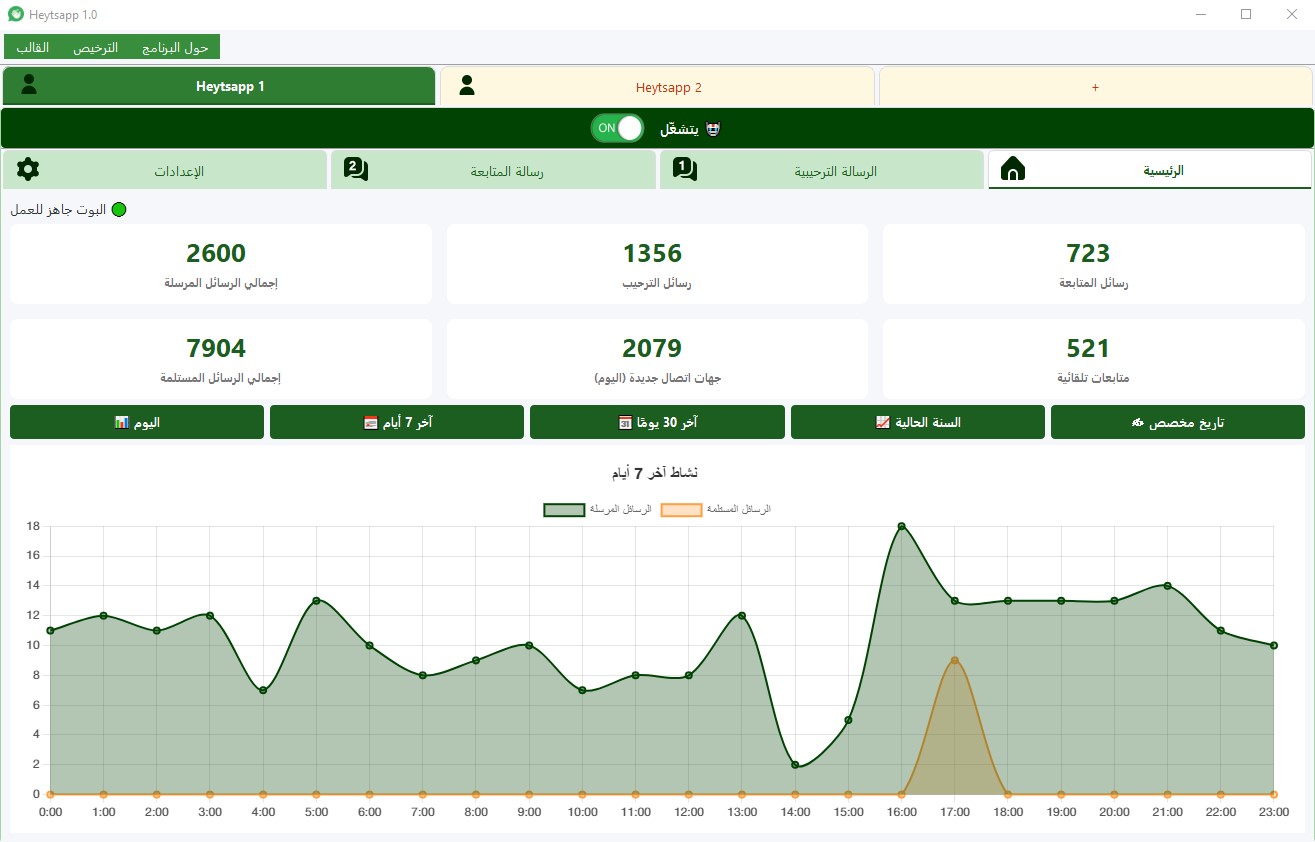Open the حول البرنامج menu
The height and width of the screenshot is (842, 1315).
[x=175, y=47]
